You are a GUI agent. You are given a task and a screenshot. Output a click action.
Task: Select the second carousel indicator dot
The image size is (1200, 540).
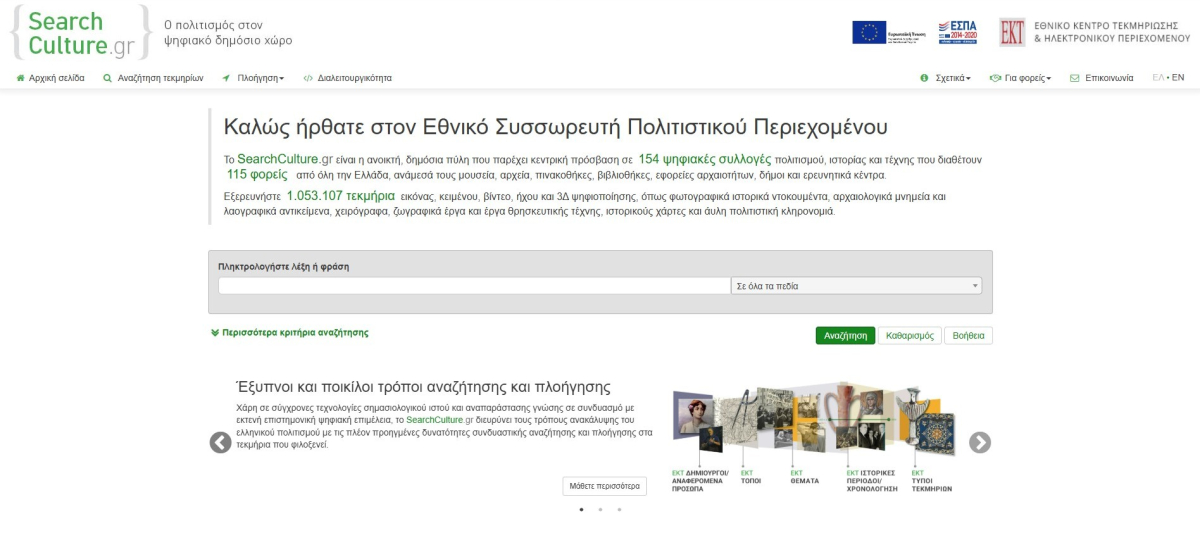(600, 510)
